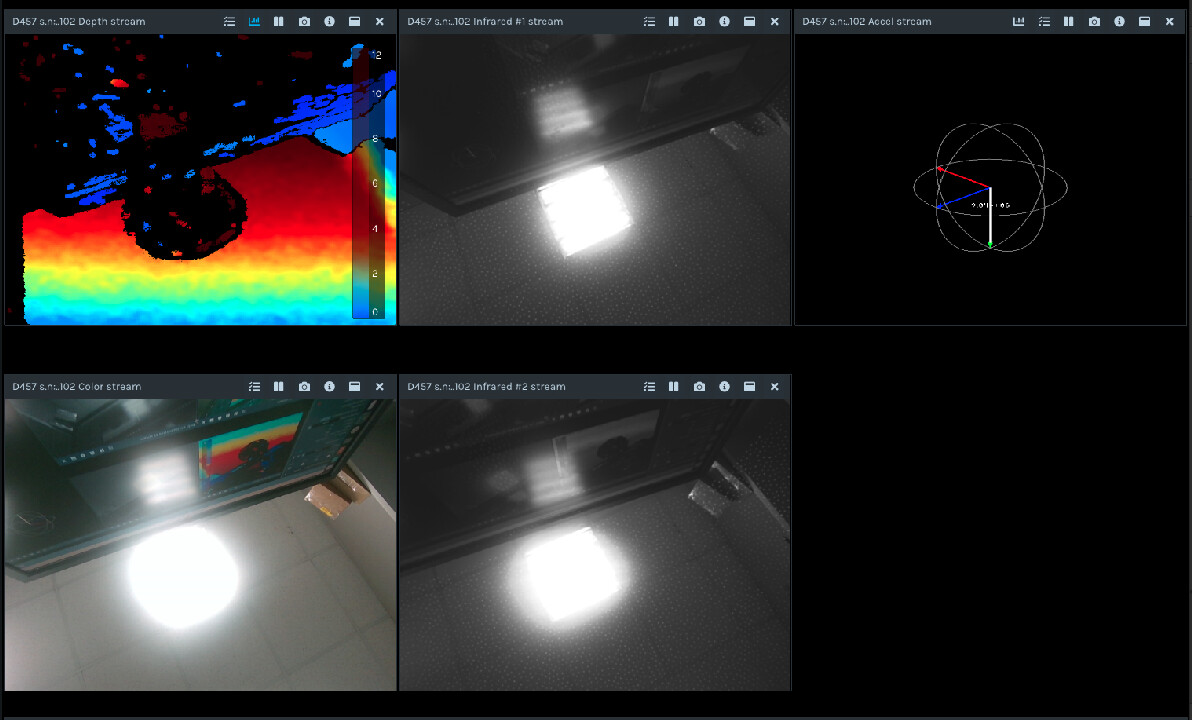Screen dimensions: 1192x720
Task: Click the 'D457 s.n:..102 Depth stream' title
Action: tap(78, 21)
